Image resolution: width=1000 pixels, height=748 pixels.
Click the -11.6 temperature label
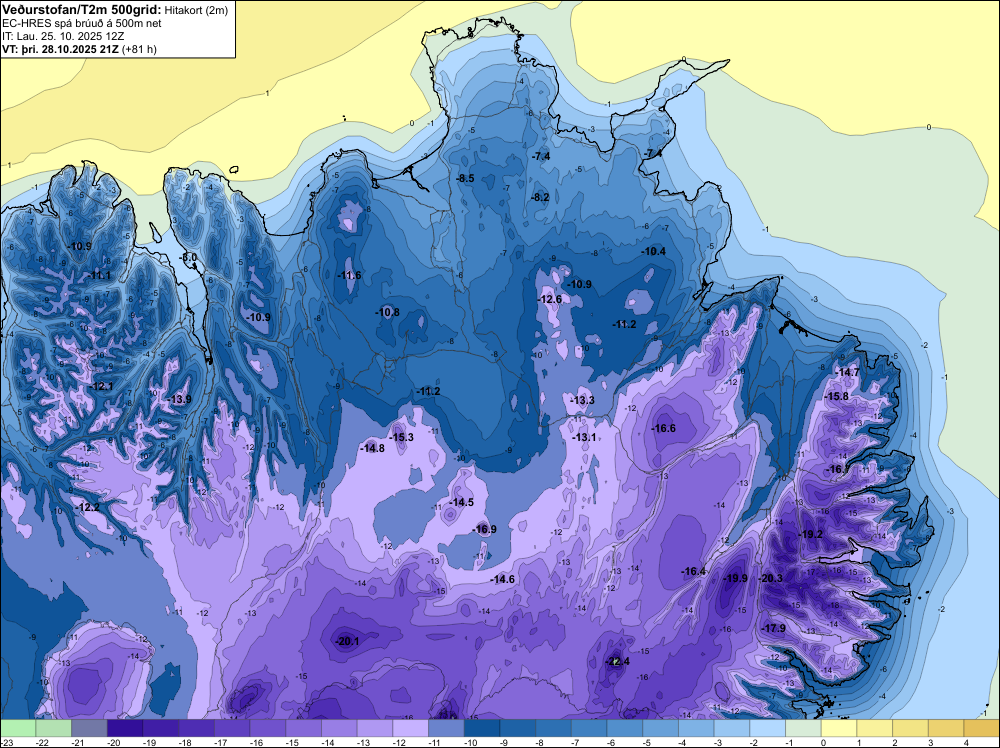click(x=349, y=275)
